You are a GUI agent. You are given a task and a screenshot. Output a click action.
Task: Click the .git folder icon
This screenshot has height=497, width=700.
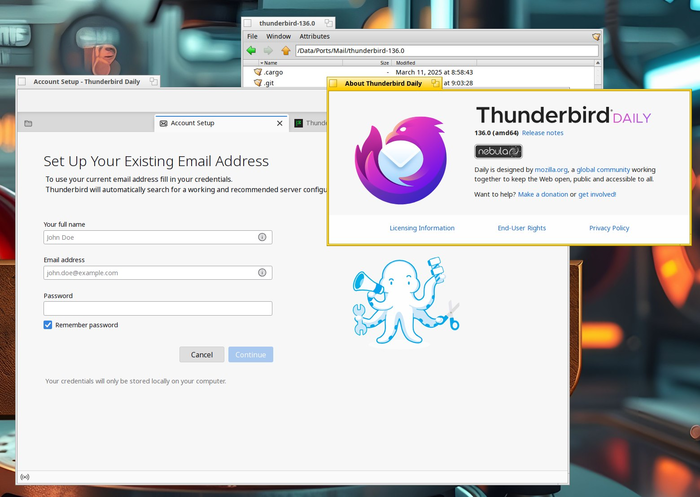pos(258,83)
